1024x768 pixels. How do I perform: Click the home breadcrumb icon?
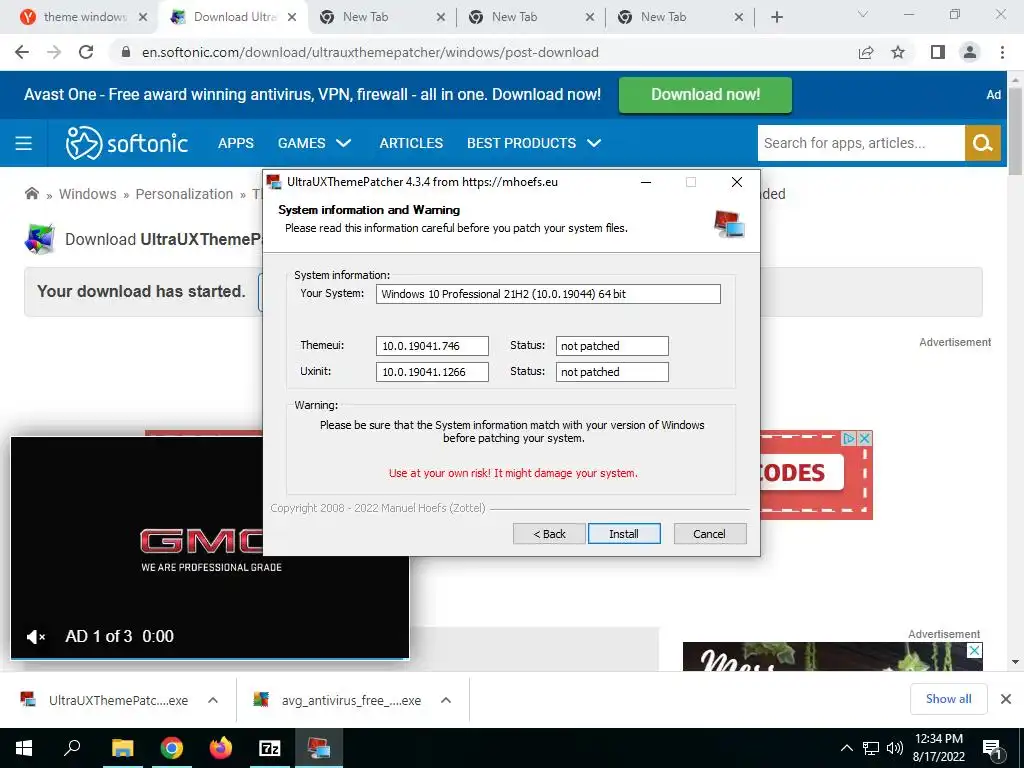click(31, 193)
